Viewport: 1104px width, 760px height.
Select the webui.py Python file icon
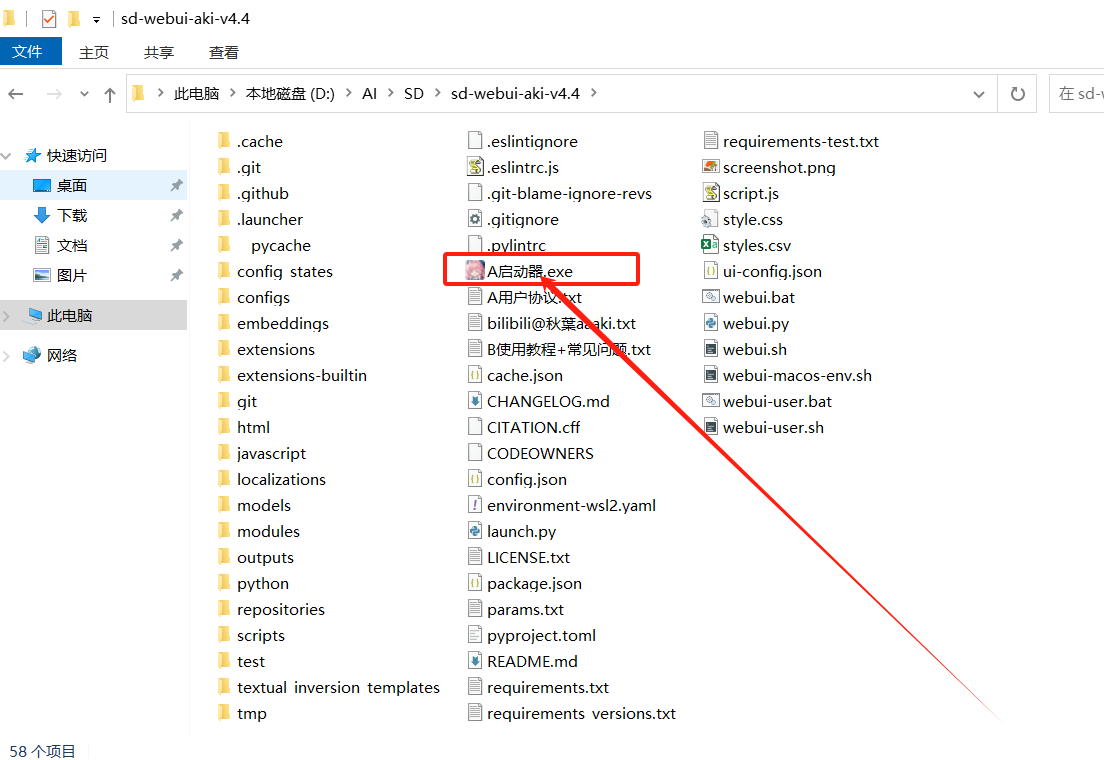(711, 323)
